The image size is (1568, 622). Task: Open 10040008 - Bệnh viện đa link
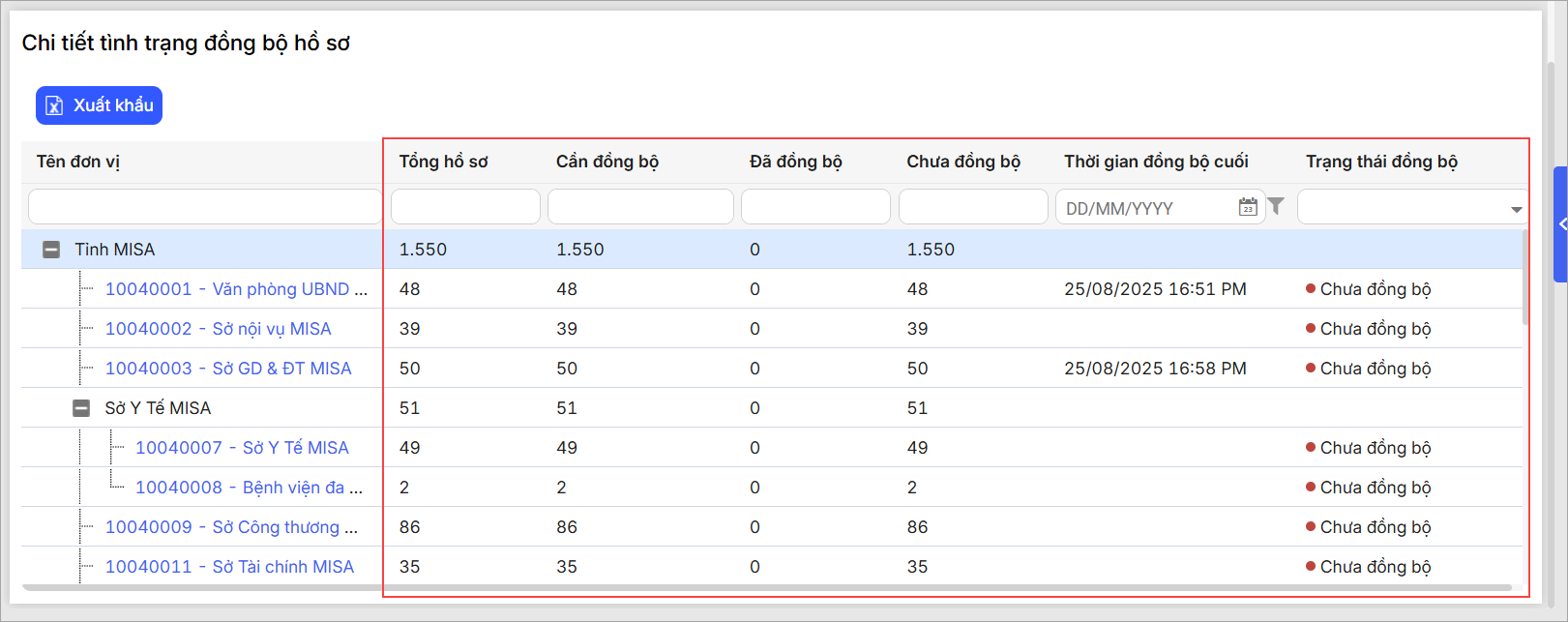click(249, 488)
